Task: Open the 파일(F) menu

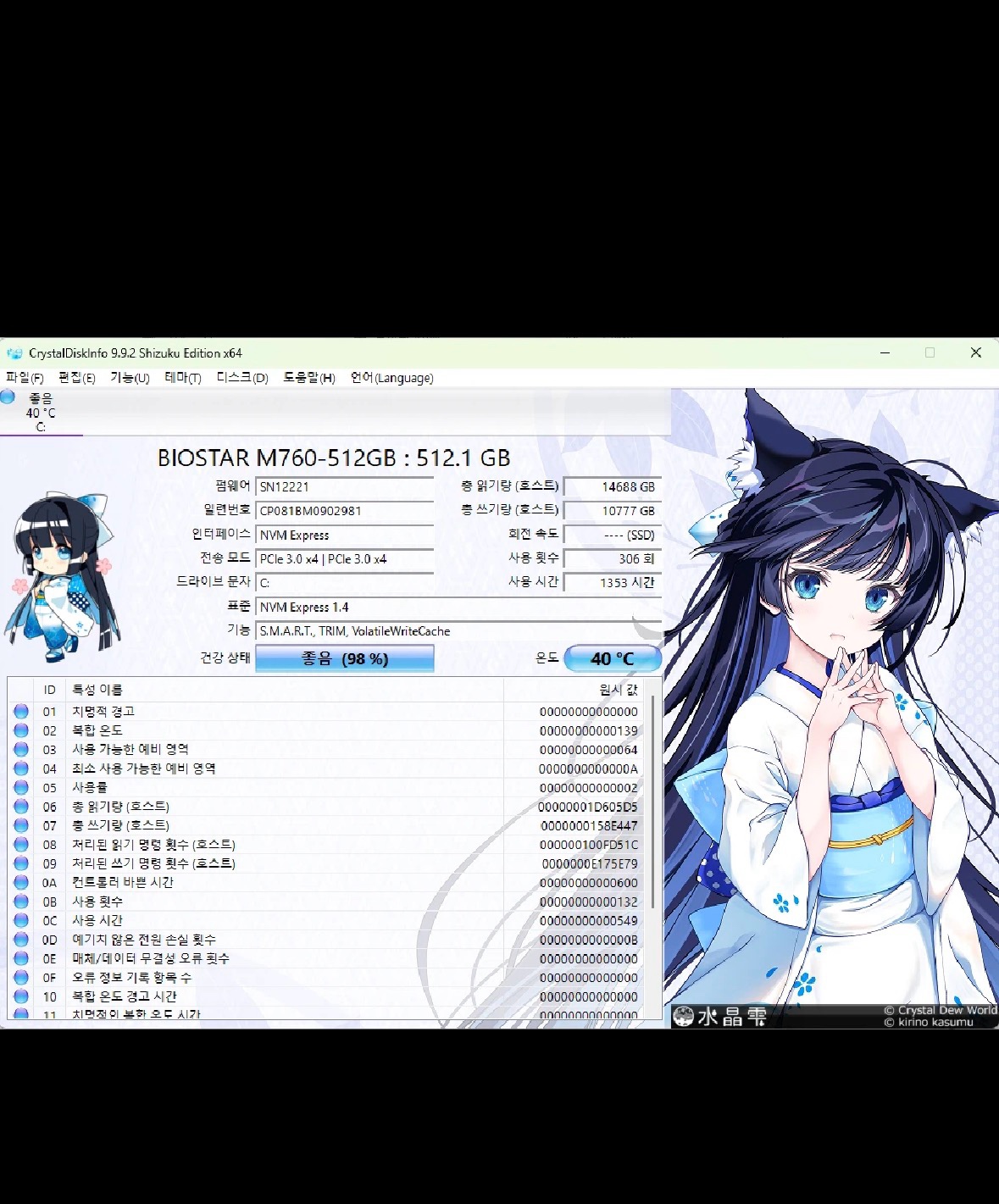Action: coord(25,378)
